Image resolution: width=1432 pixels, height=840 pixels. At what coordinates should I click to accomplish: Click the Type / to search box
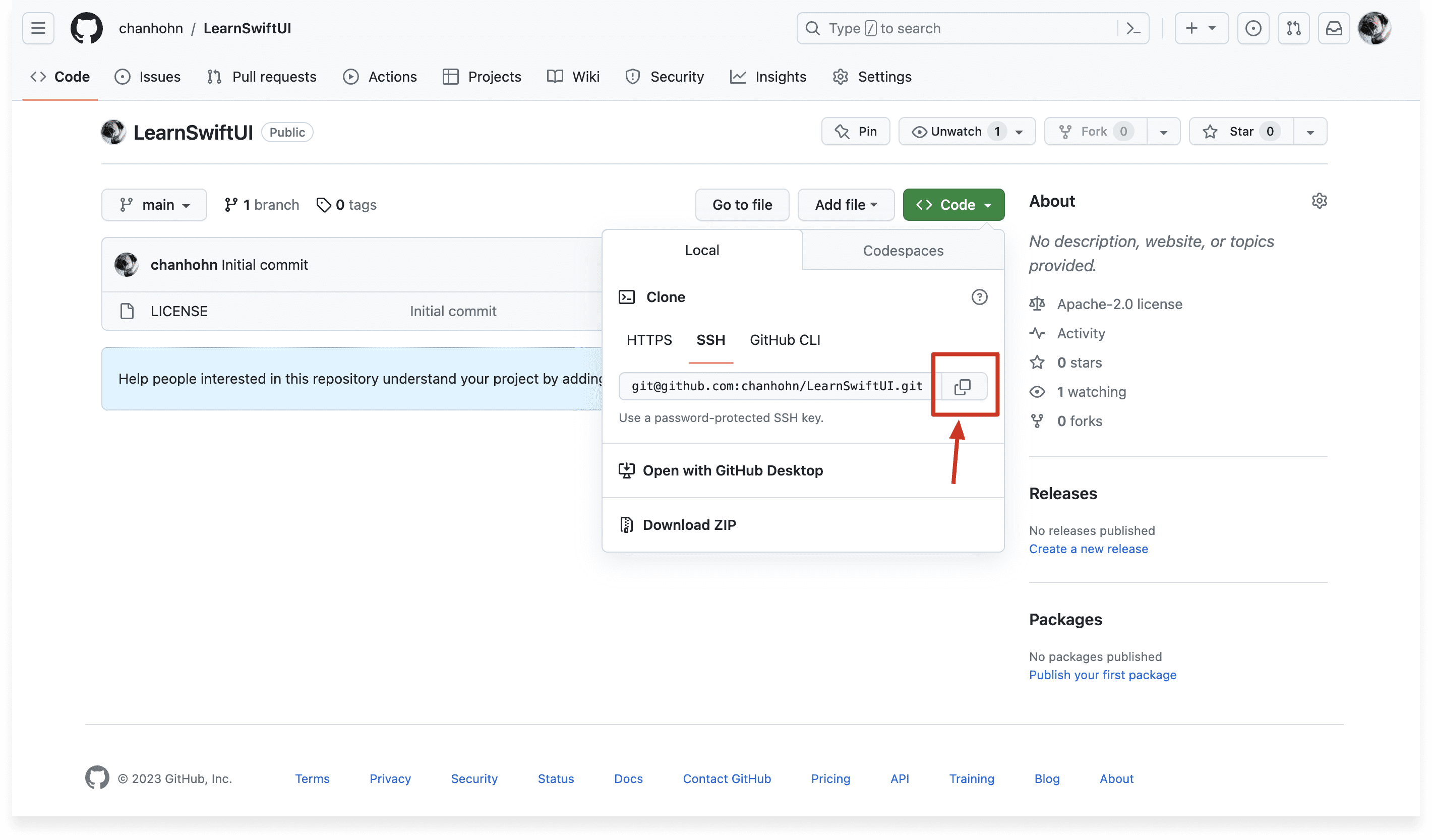point(972,28)
